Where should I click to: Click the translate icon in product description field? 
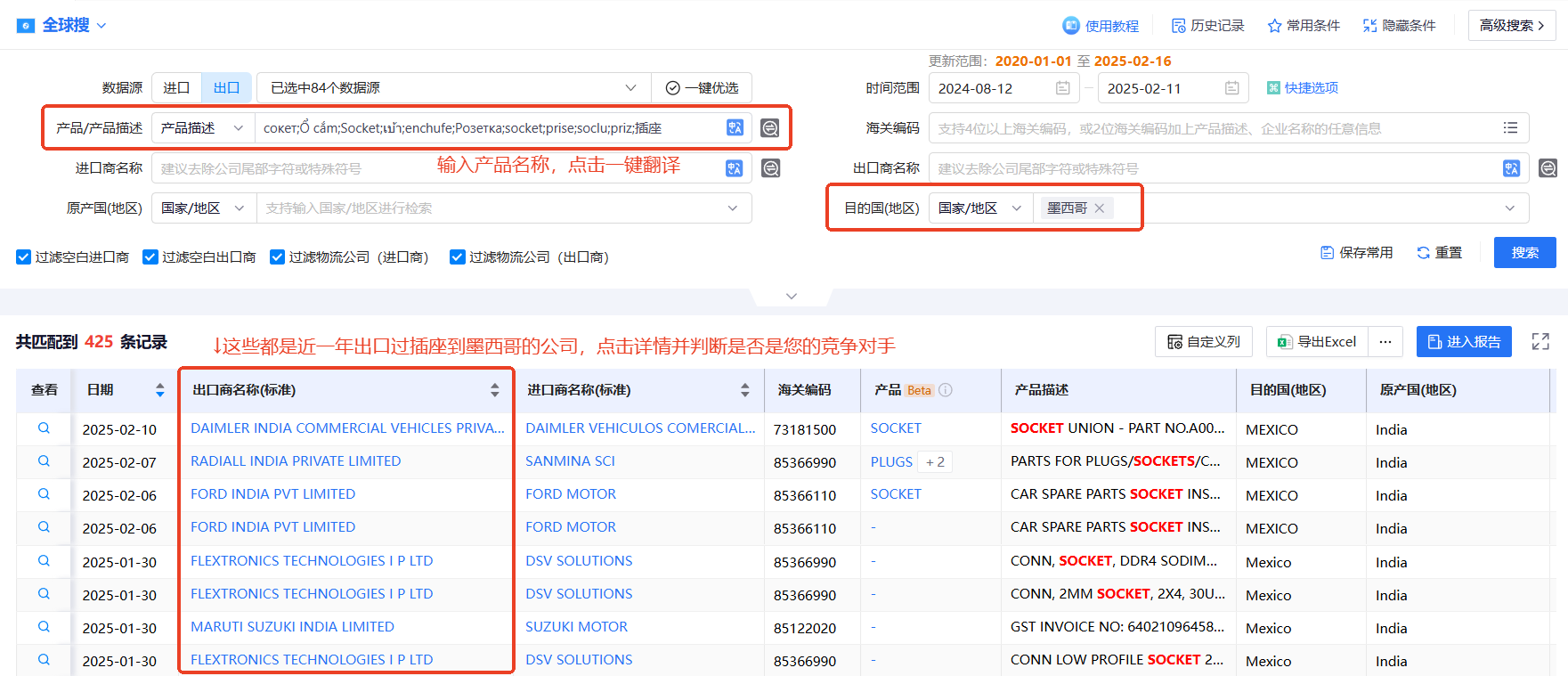click(x=735, y=128)
